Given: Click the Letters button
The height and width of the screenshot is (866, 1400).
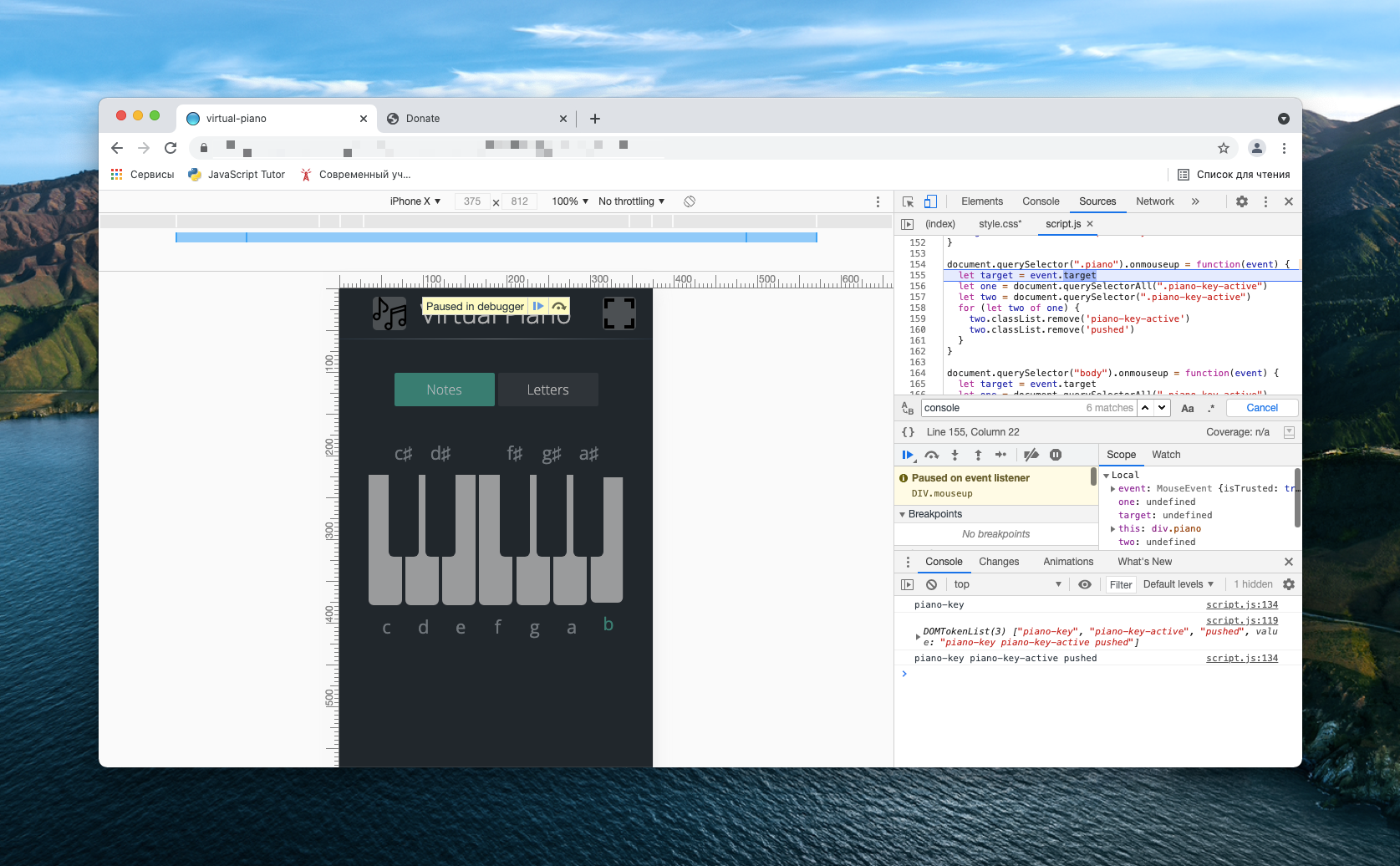Looking at the screenshot, I should (547, 390).
